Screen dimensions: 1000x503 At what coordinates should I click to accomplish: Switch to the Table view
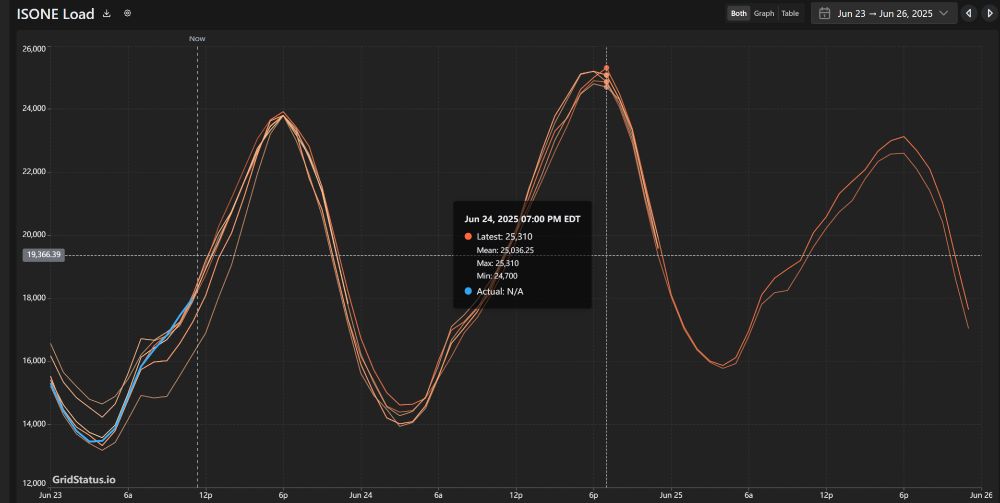[790, 13]
